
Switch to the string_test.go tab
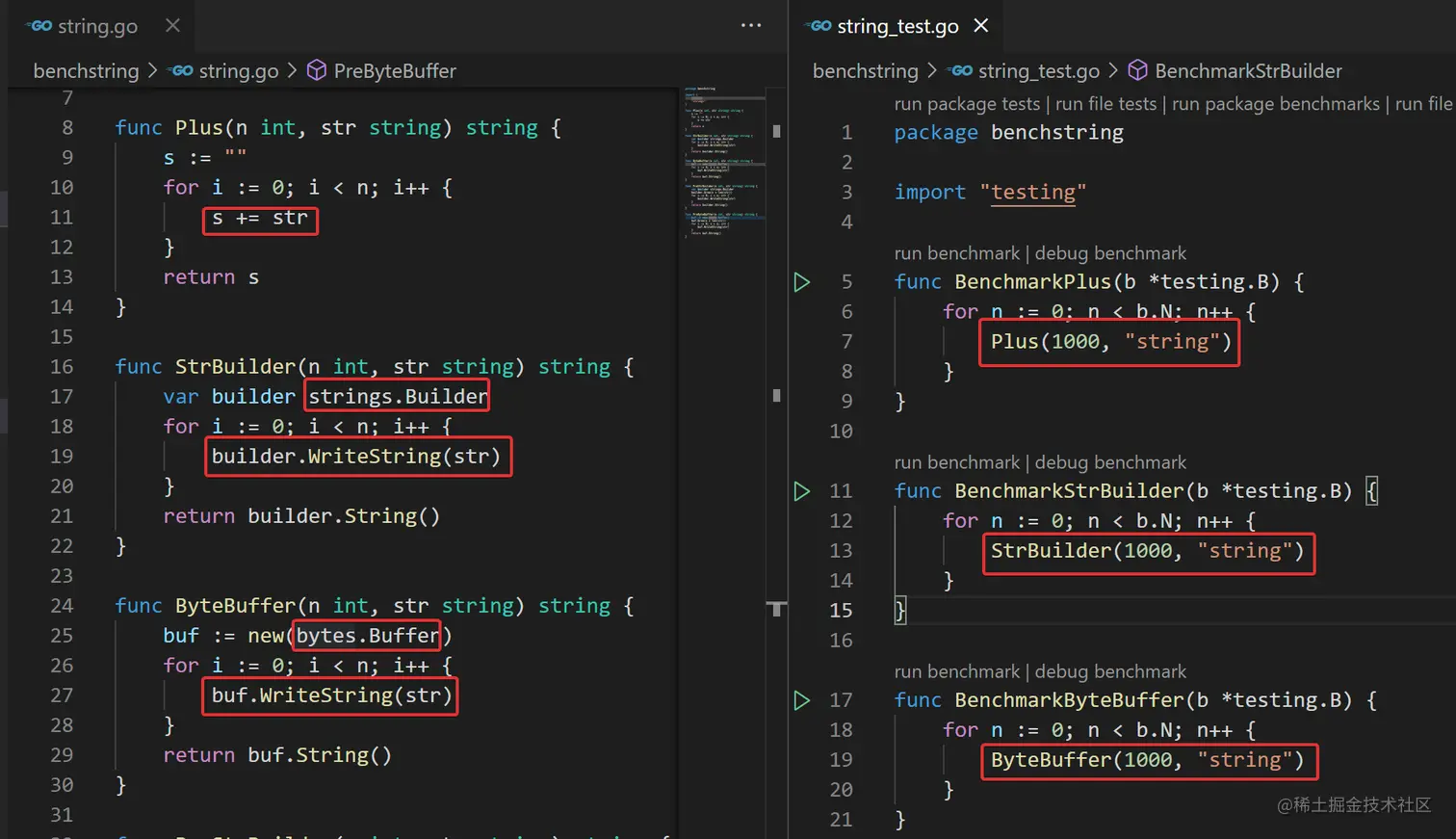coord(897,26)
